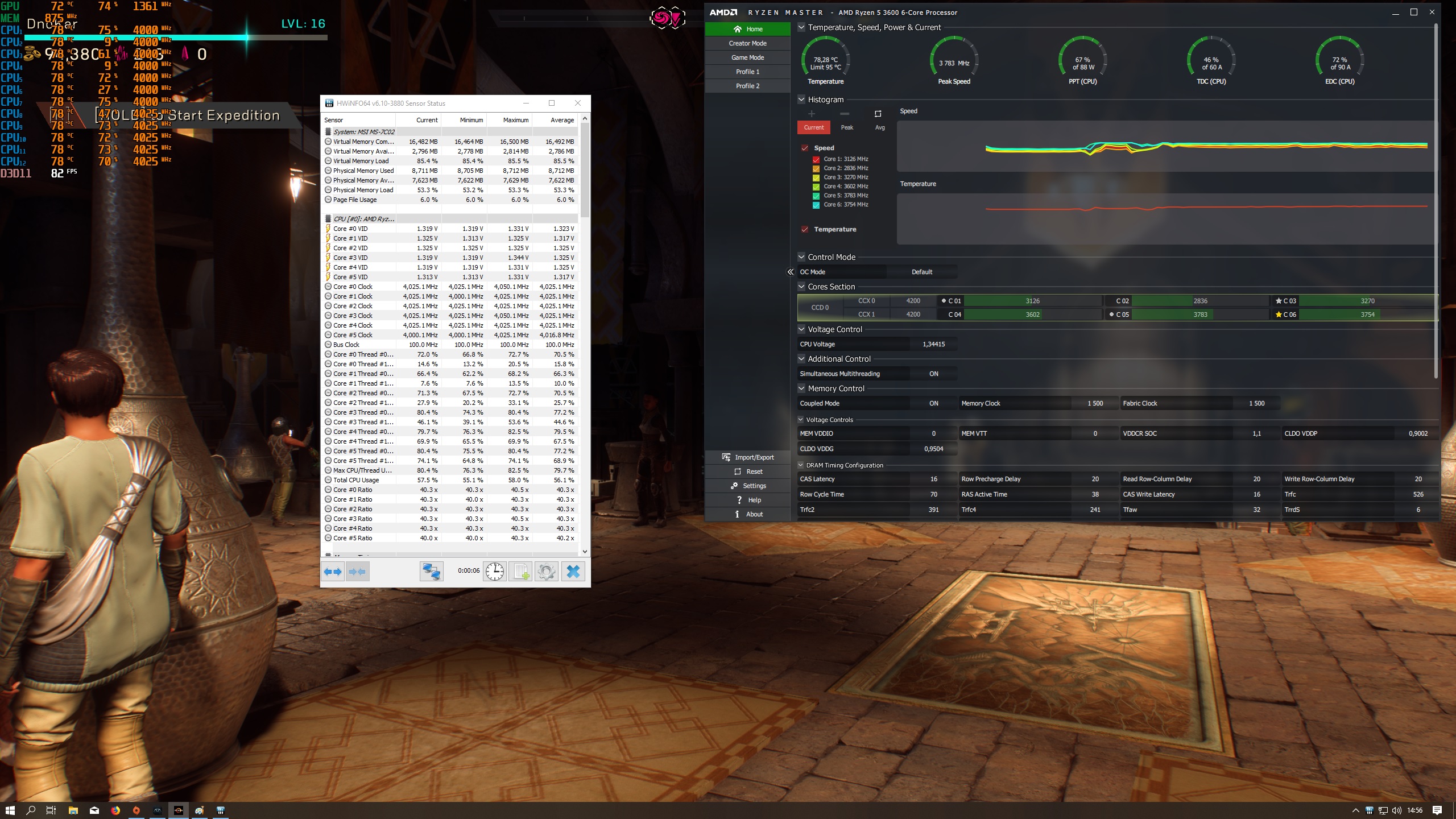1456x819 pixels.
Task: Toggle Core 3: 3270 MHz checkbox
Action: (816, 177)
